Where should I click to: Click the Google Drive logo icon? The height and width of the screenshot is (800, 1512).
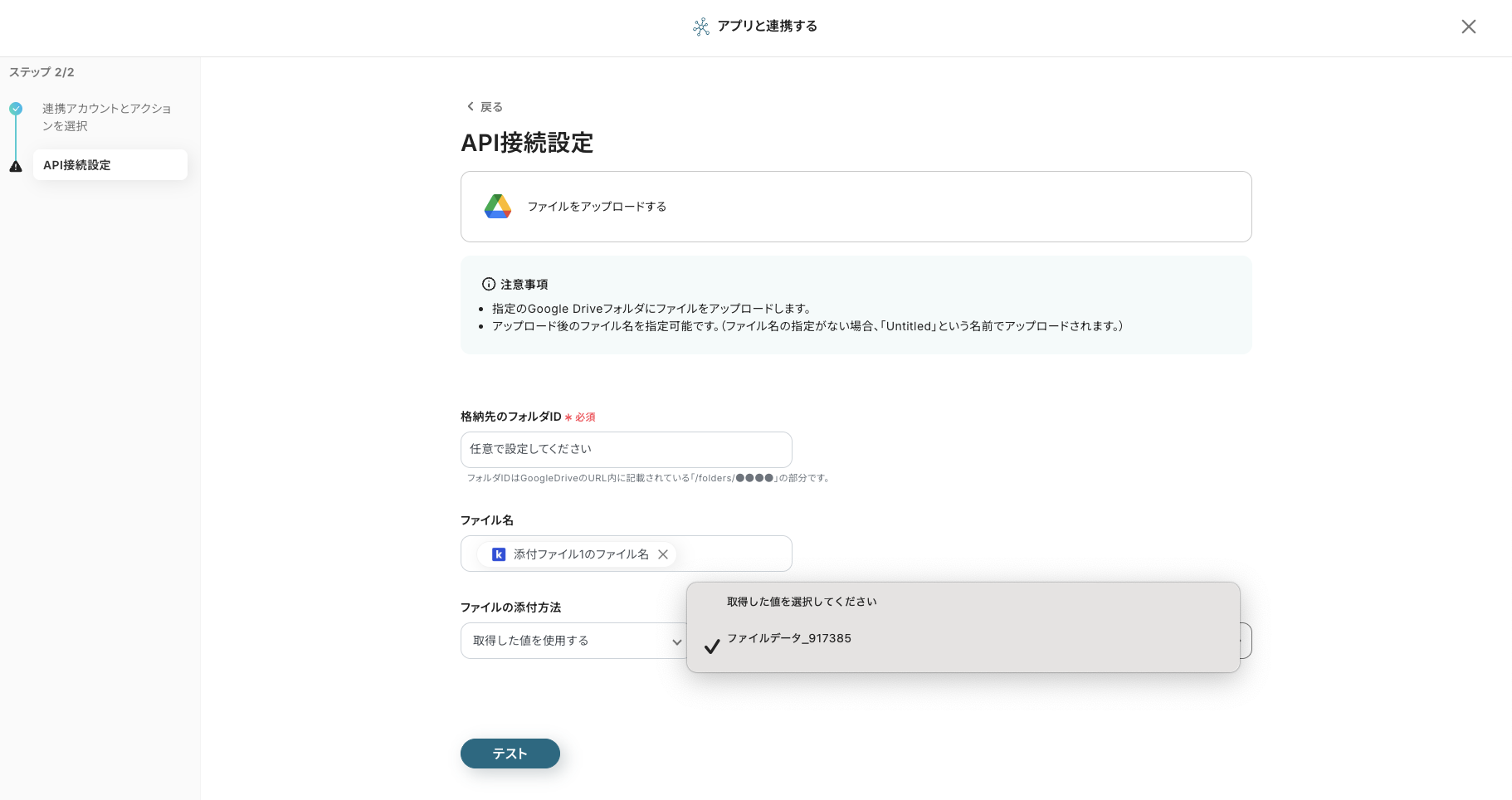(498, 207)
